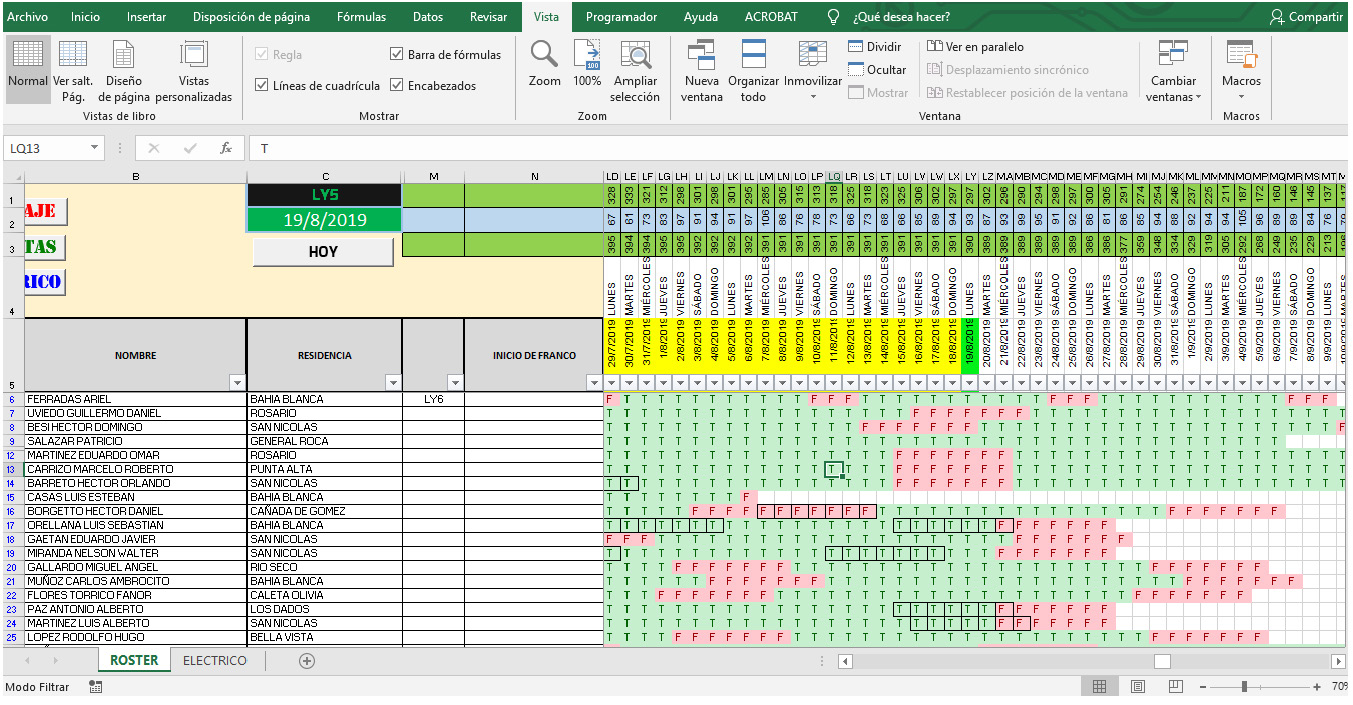Open the NOMBRE column filter dropdown
The width and height of the screenshot is (1353, 705).
click(237, 383)
